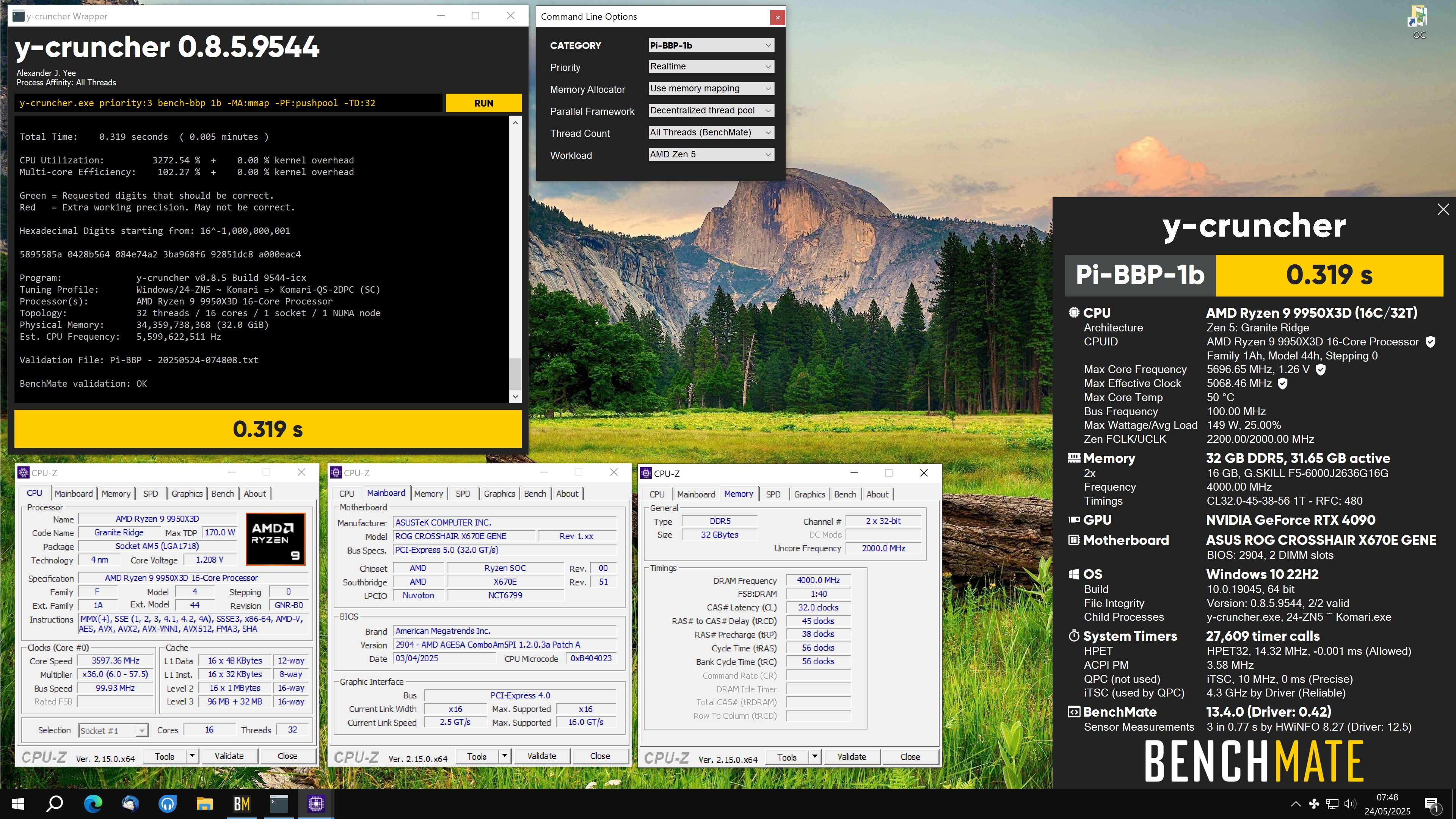
Task: Click scroll down arrow in y-cruncher output
Action: tap(515, 397)
